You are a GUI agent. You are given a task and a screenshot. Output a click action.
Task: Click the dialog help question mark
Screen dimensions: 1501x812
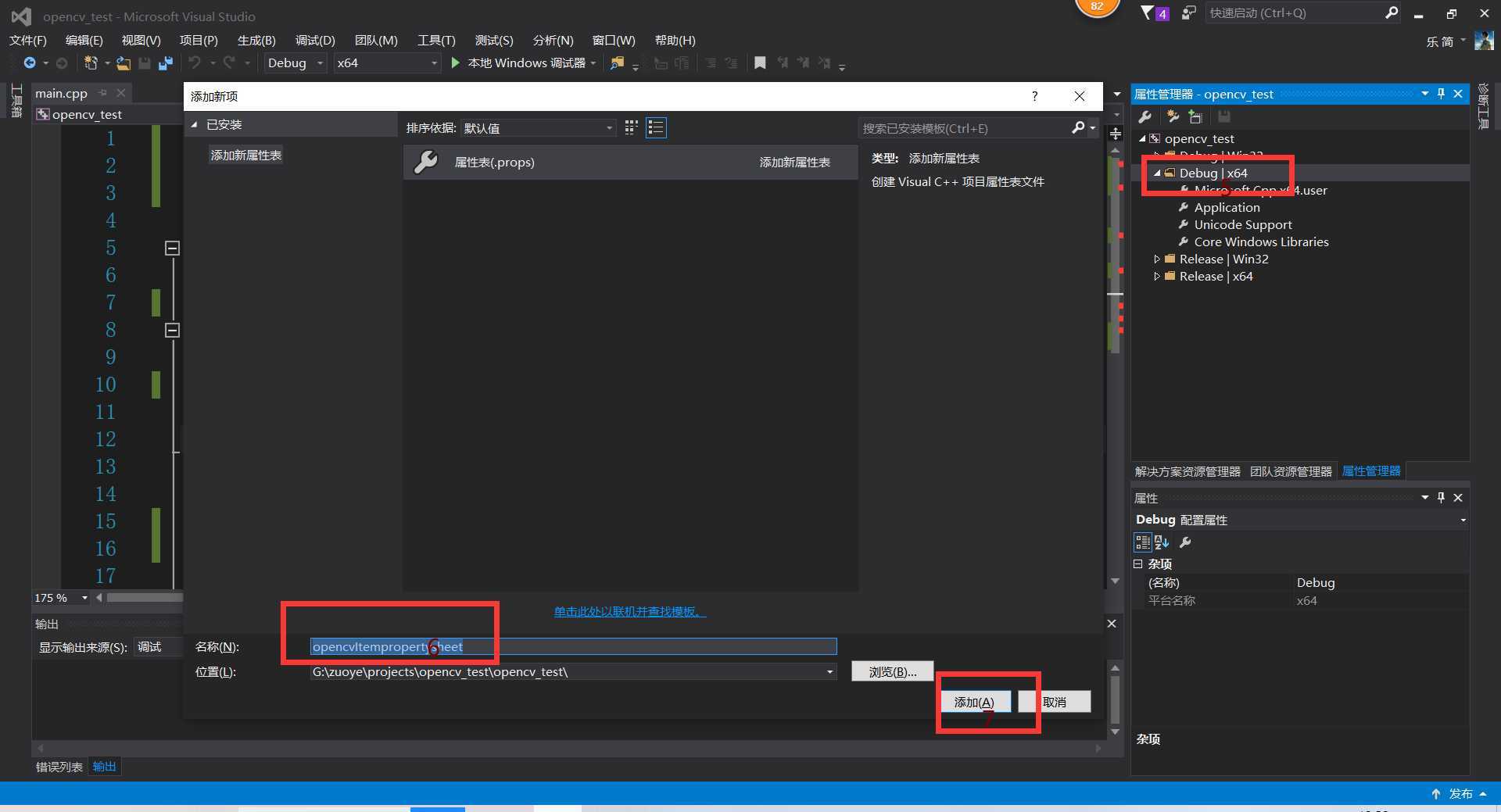[x=1034, y=96]
